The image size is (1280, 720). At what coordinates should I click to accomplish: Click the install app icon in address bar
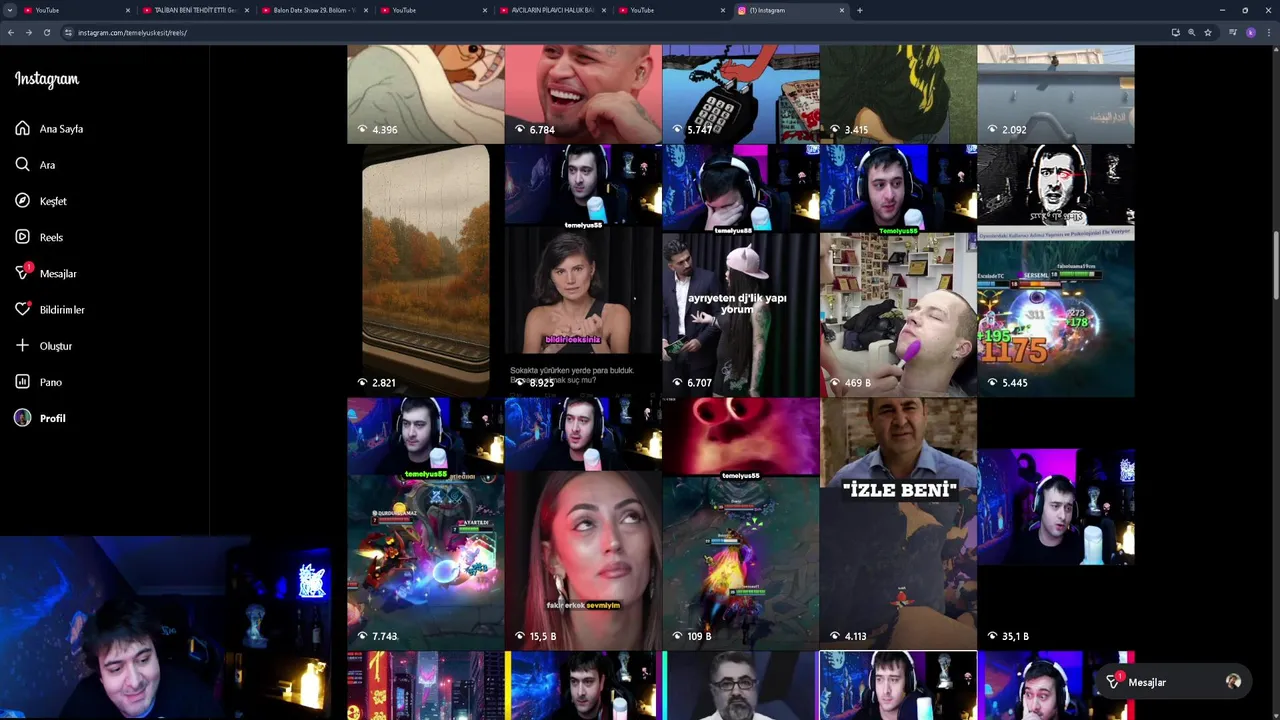pyautogui.click(x=1175, y=32)
